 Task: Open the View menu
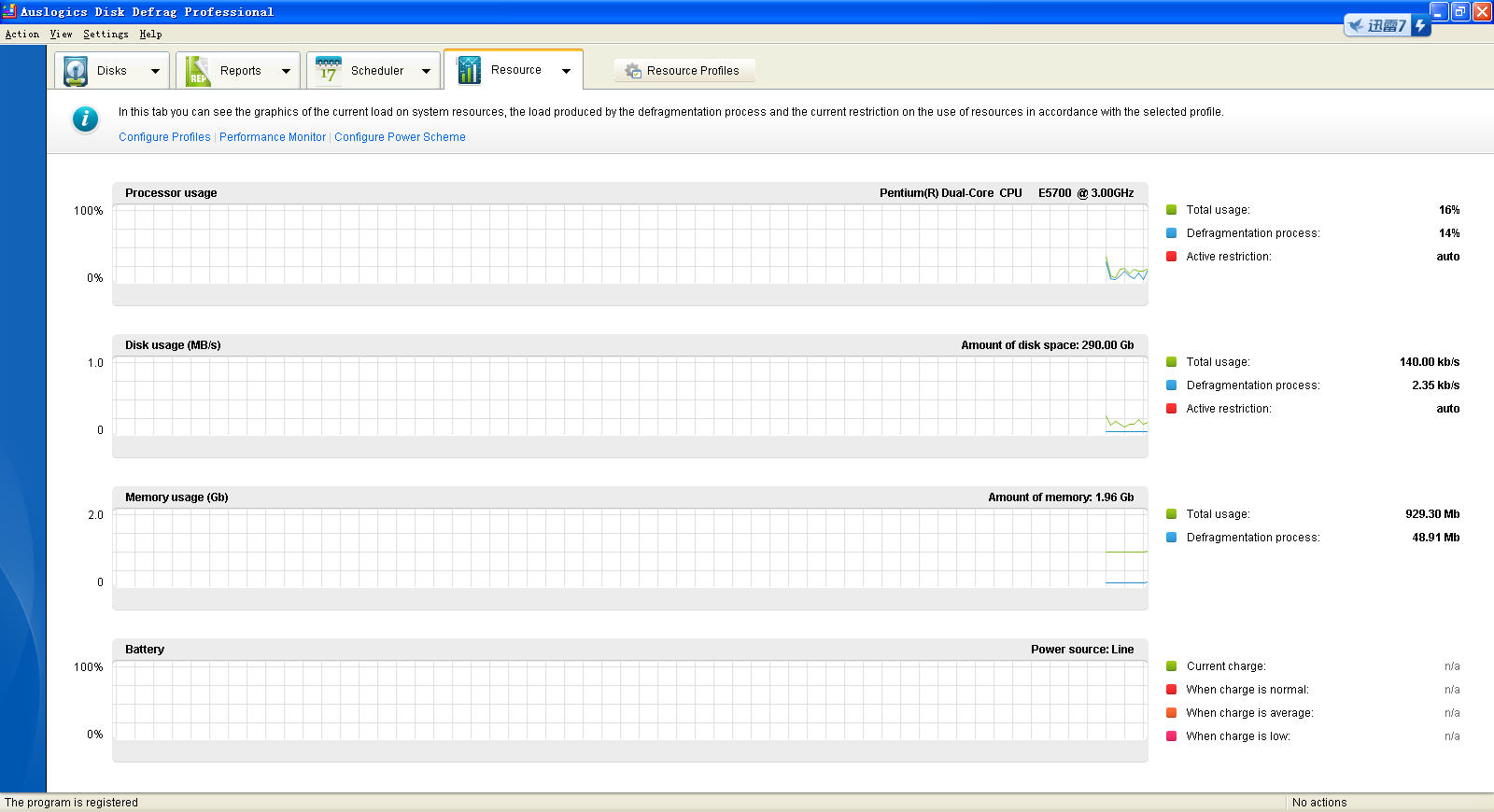tap(61, 34)
